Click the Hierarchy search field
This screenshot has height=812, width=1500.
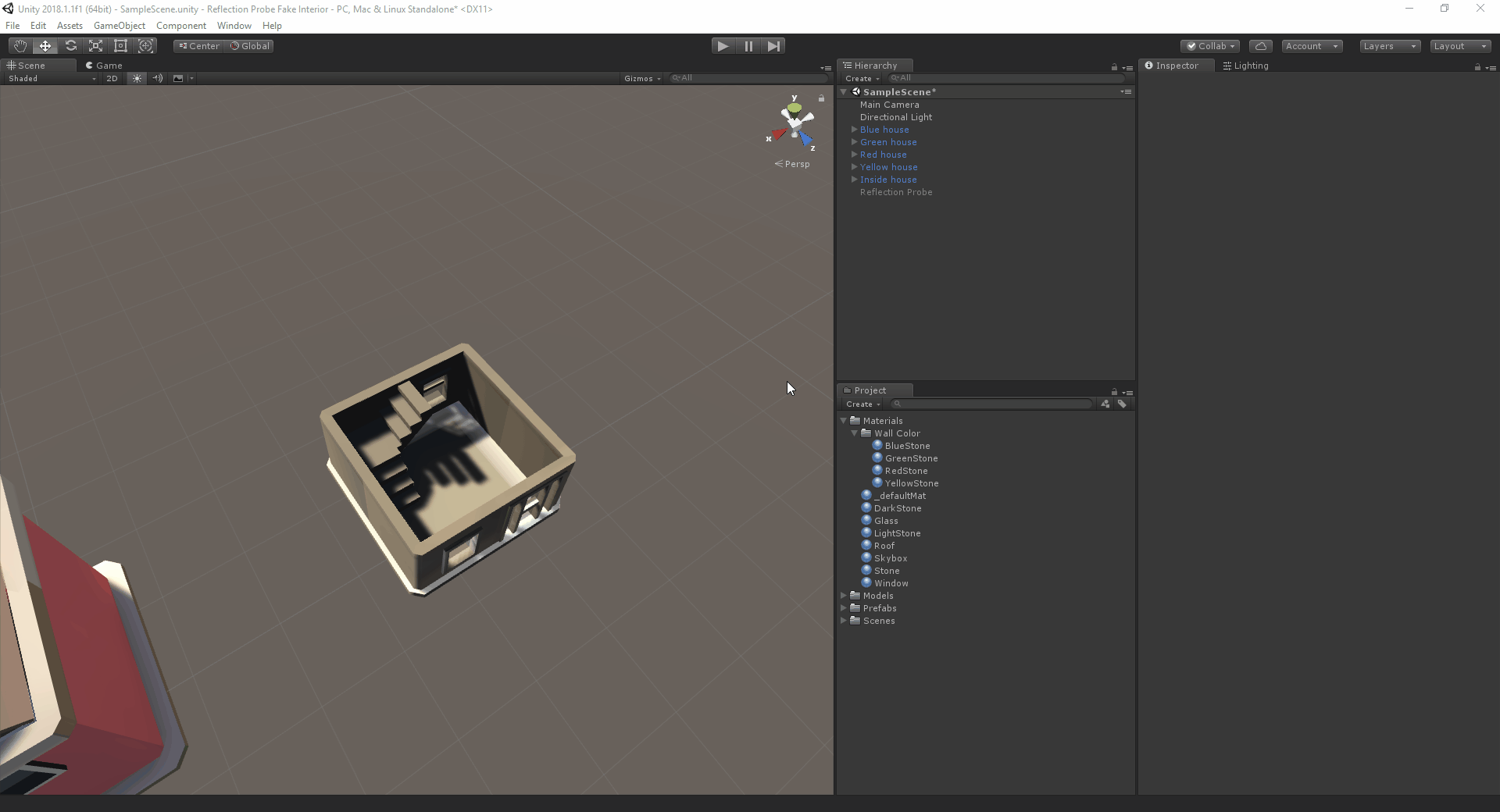click(1006, 78)
